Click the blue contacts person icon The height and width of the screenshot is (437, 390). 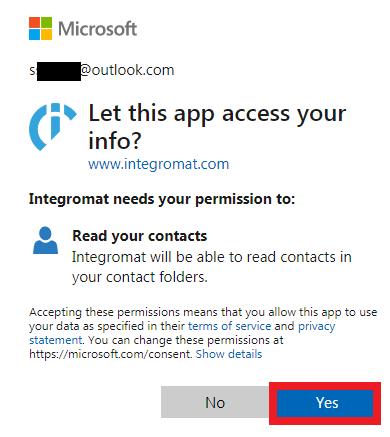45,240
